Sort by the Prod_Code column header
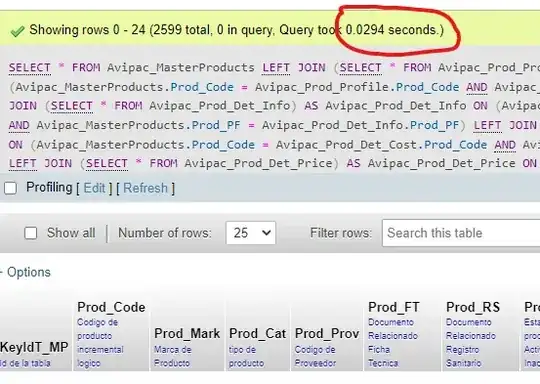 pos(111,307)
